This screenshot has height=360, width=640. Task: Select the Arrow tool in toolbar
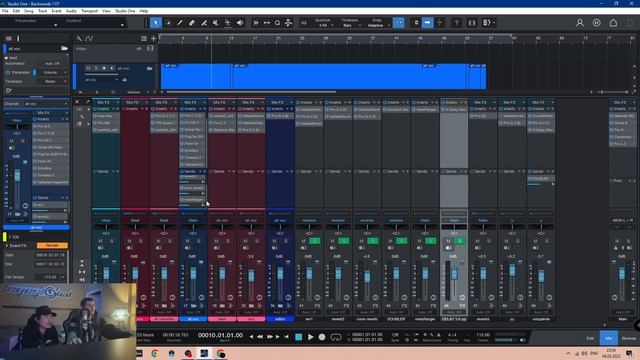[x=156, y=23]
